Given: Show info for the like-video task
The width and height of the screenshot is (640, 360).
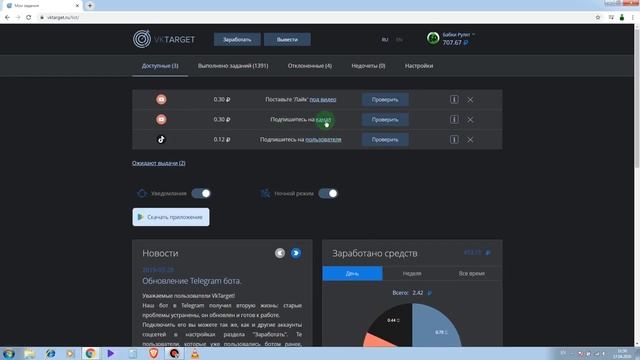Looking at the screenshot, I should click(x=454, y=99).
